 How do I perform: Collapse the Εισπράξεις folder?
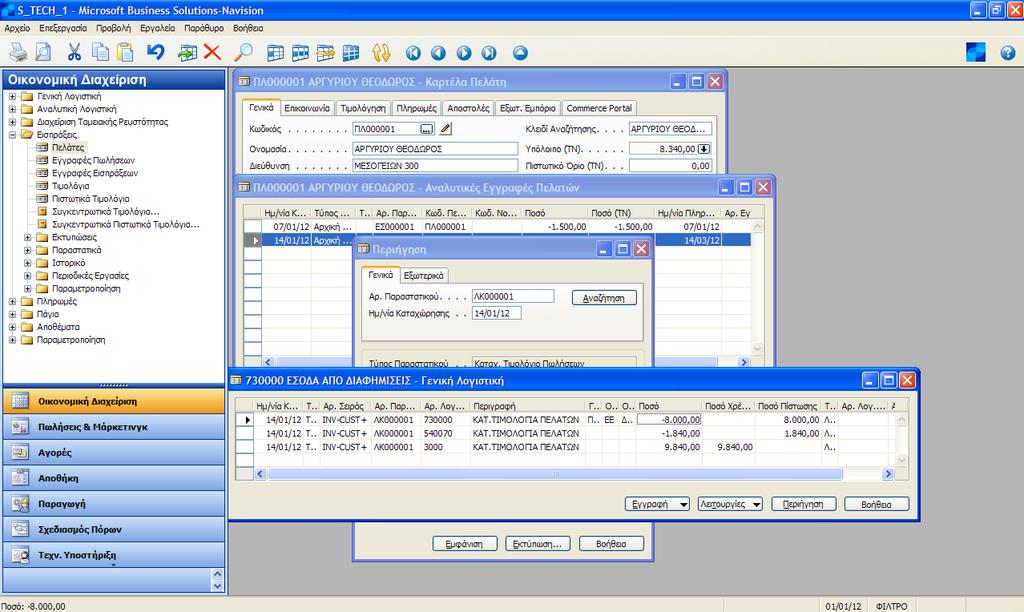12,135
